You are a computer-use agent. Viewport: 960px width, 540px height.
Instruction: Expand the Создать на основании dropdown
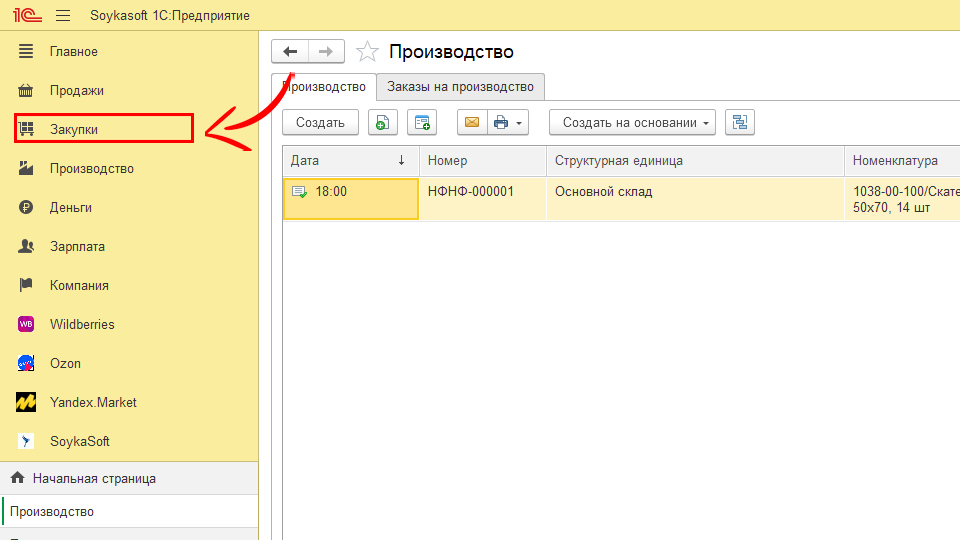tap(632, 123)
